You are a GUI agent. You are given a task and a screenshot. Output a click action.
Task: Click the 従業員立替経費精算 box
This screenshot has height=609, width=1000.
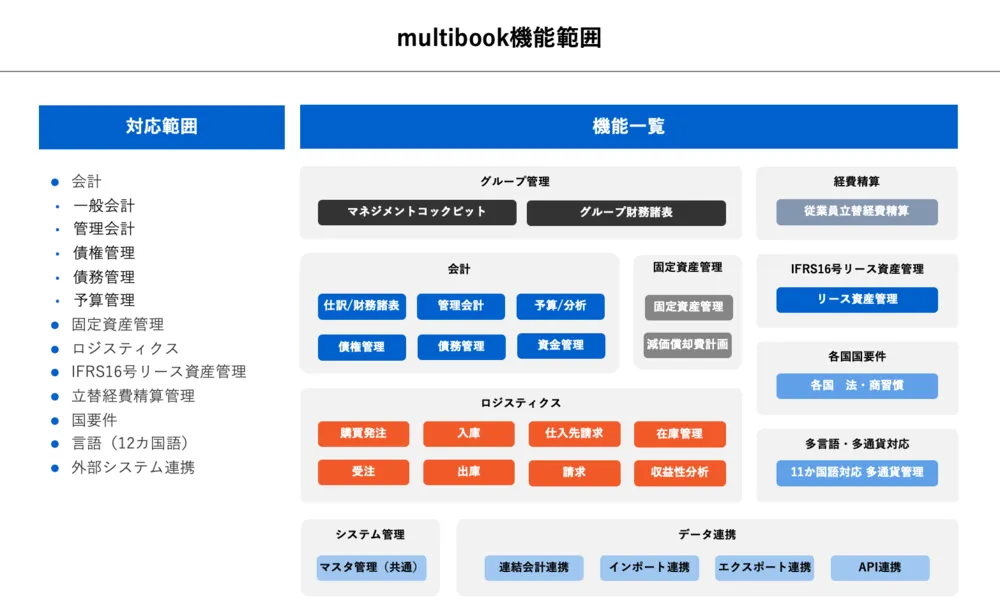tap(857, 211)
